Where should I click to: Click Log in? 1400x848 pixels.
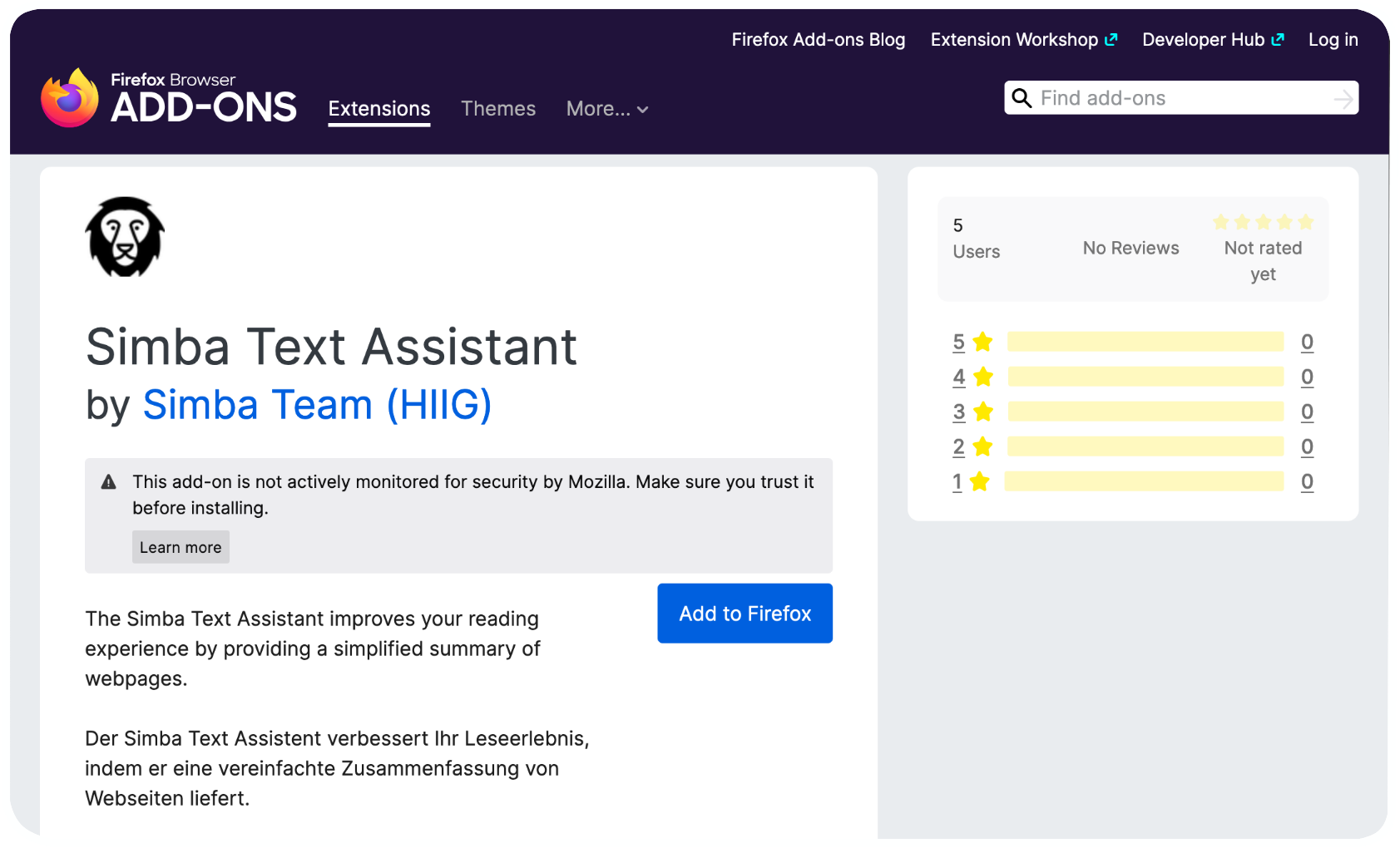tap(1333, 40)
